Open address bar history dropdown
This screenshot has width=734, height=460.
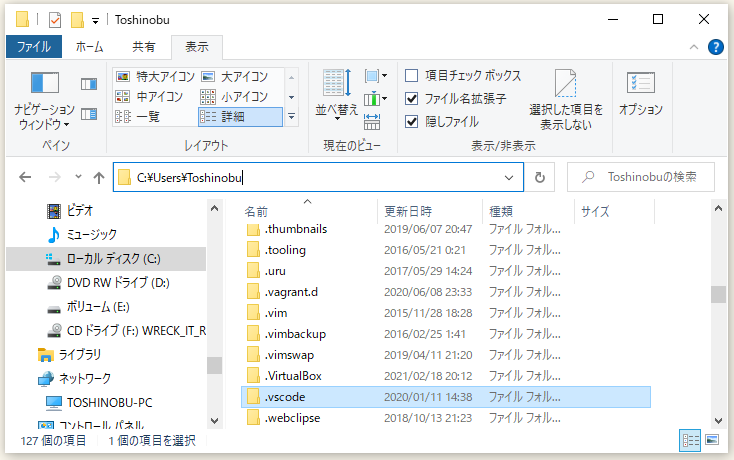pos(509,177)
